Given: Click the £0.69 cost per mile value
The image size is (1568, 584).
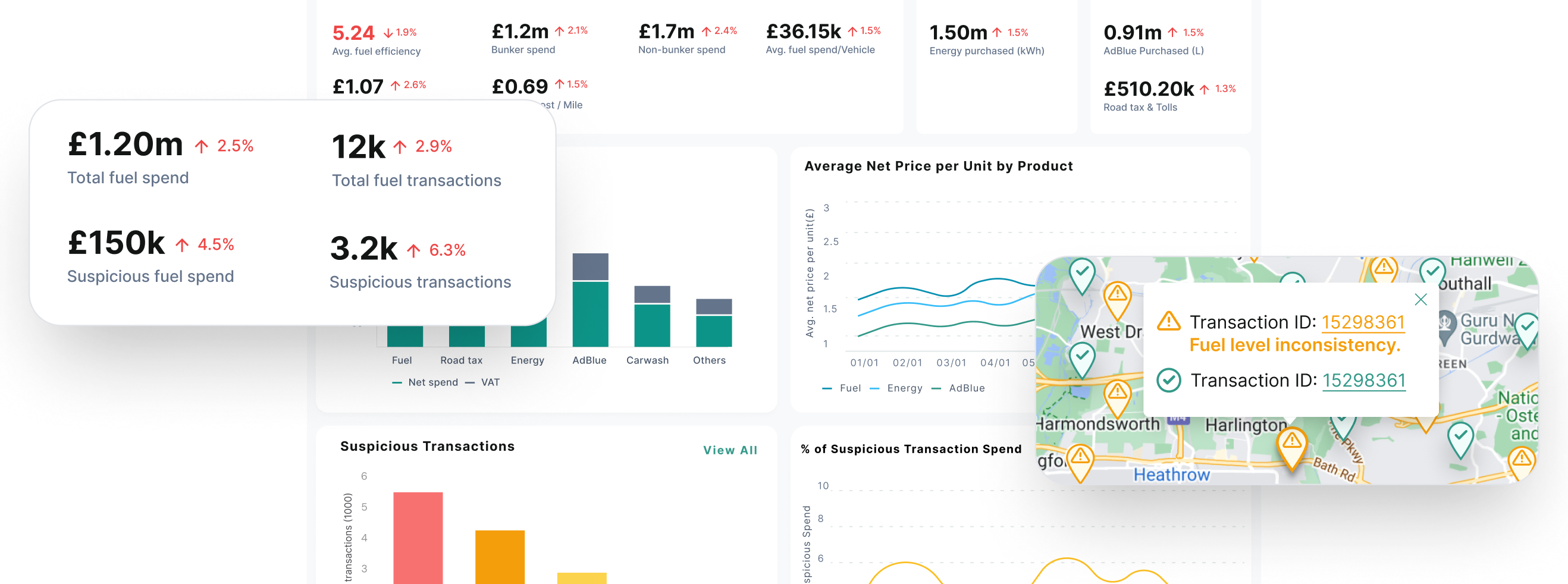Looking at the screenshot, I should tap(520, 86).
